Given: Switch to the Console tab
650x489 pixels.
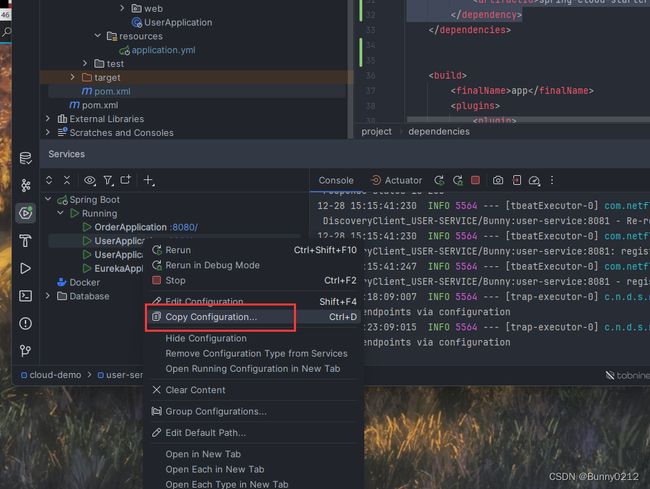Looking at the screenshot, I should pos(336,180).
